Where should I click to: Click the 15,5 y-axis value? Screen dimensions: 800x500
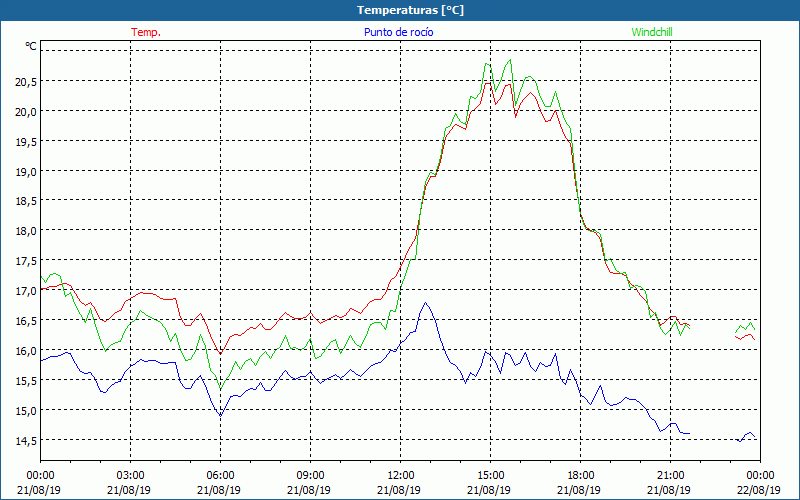click(x=25, y=381)
